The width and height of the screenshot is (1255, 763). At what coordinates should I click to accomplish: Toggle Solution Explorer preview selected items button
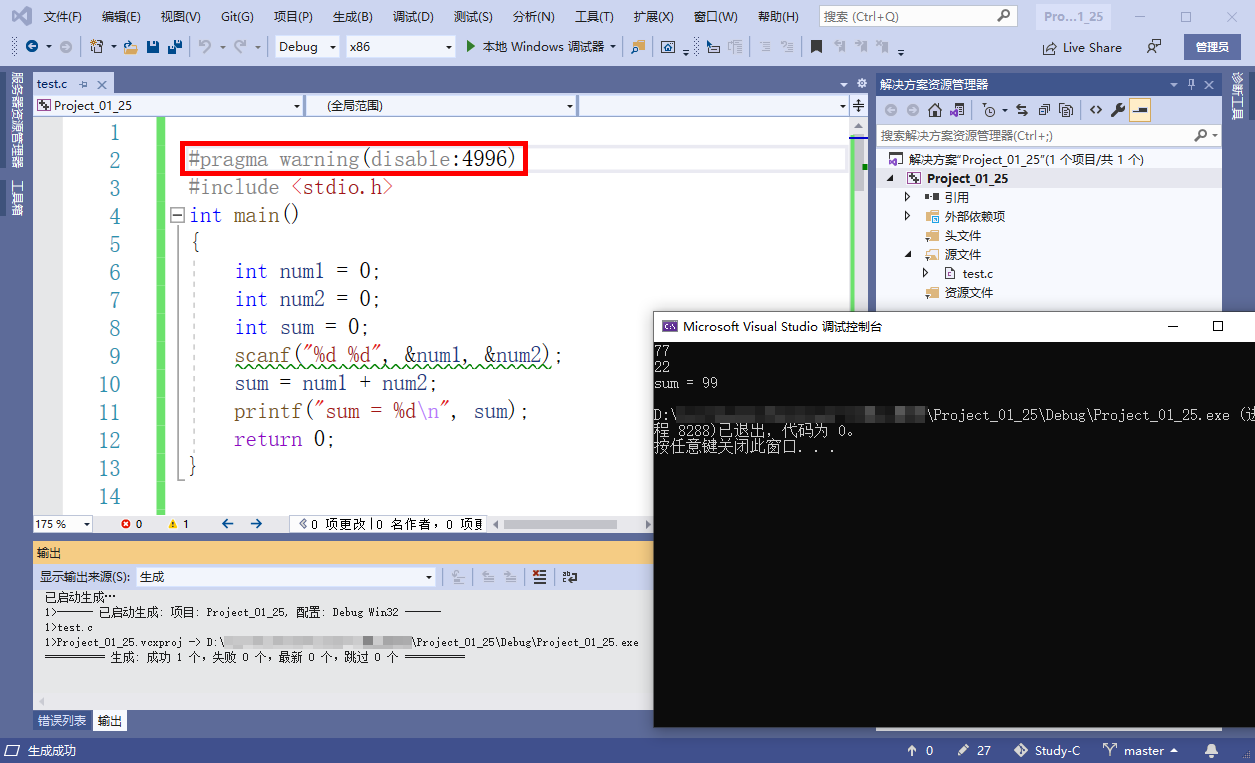coord(1140,110)
